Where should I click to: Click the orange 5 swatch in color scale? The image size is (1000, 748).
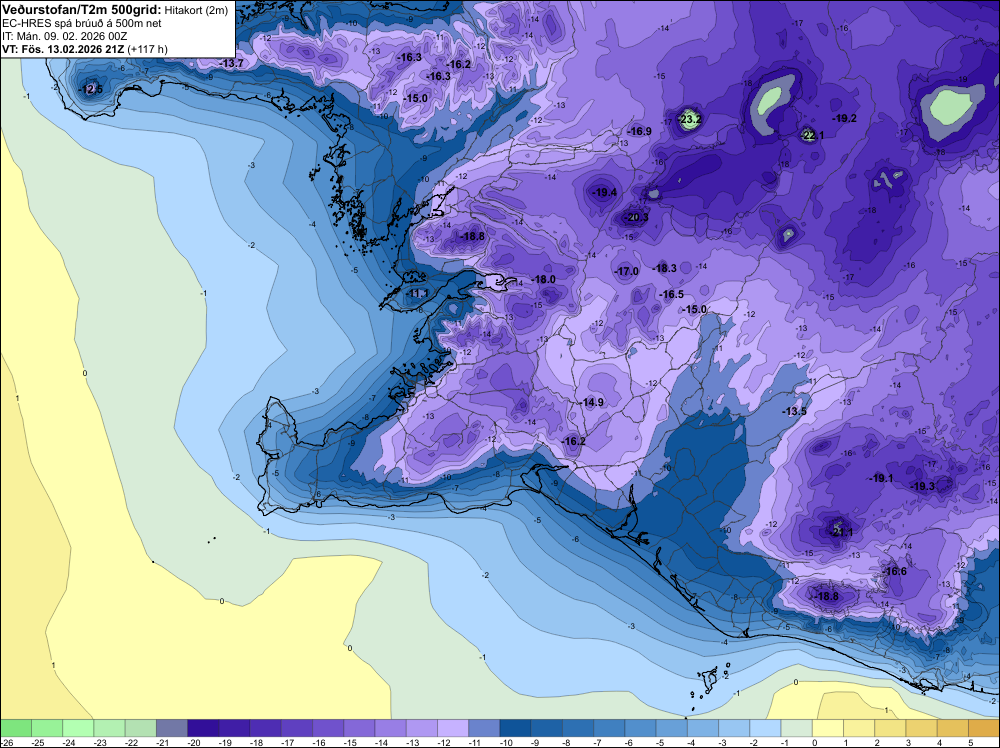point(985,728)
